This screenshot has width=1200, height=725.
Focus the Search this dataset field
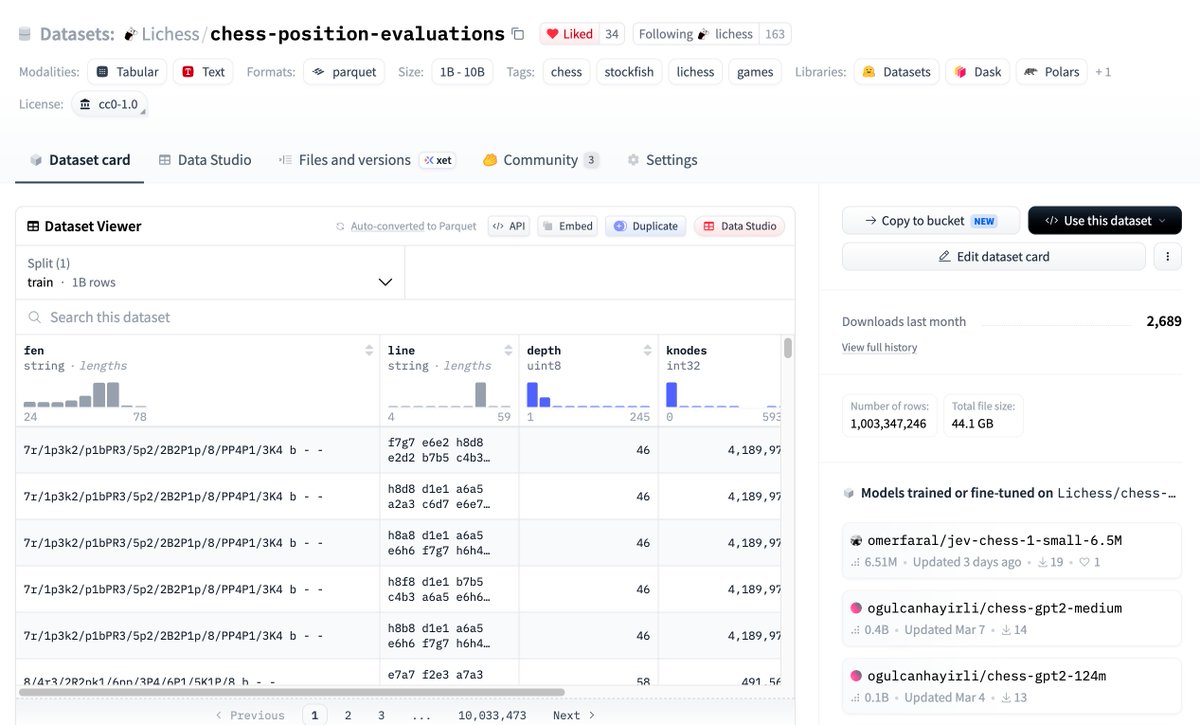tap(405, 317)
